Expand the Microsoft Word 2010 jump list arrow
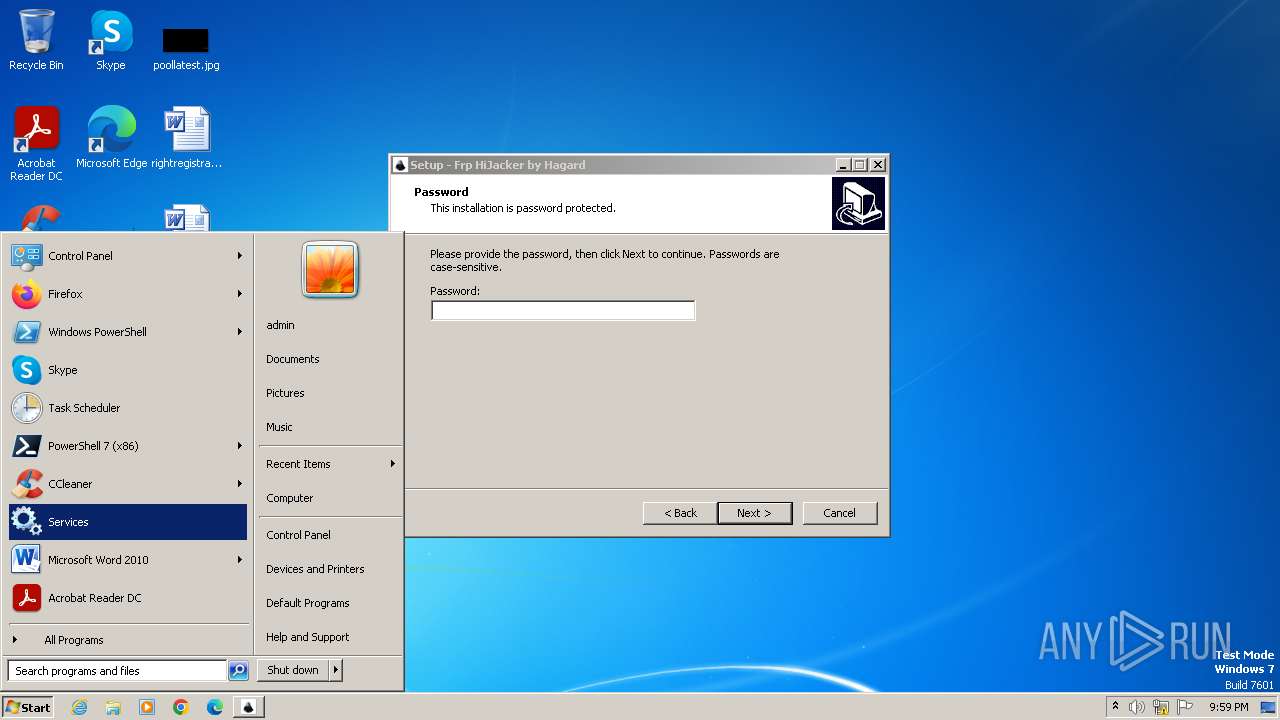The height and width of the screenshot is (720, 1280). coord(240,560)
